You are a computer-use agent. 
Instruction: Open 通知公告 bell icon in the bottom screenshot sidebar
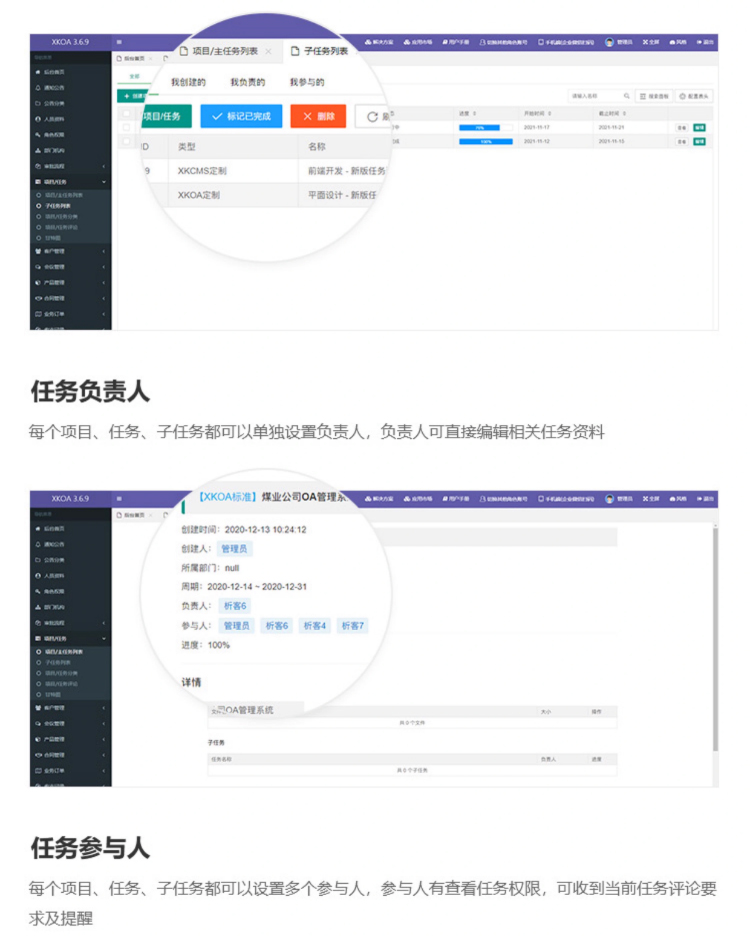[x=37, y=544]
